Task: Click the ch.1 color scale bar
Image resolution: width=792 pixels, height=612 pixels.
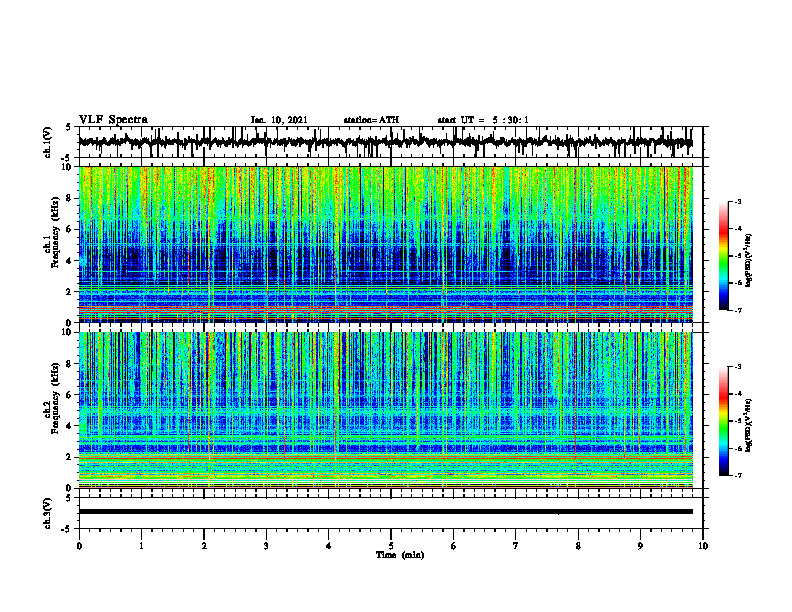Action: tap(724, 256)
